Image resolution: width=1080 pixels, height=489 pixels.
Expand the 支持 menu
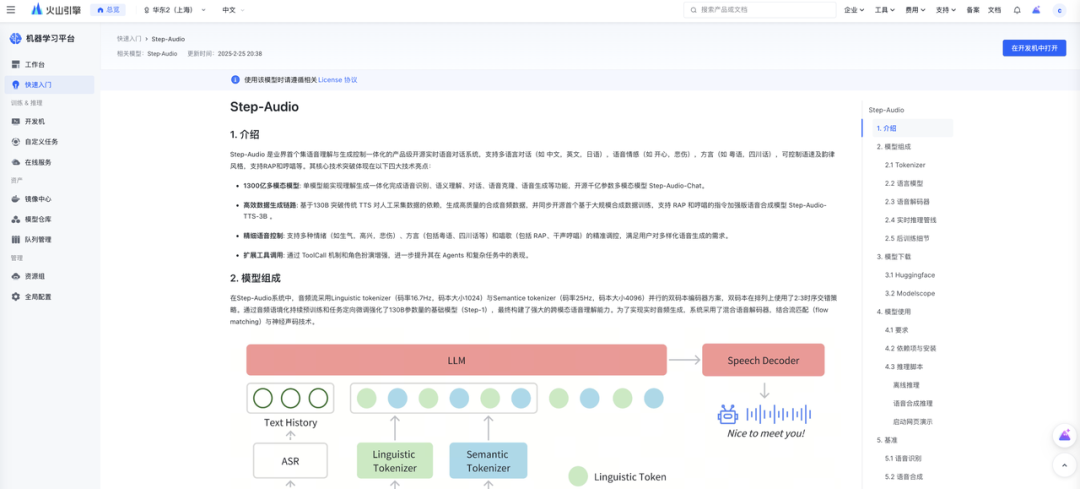pos(946,10)
